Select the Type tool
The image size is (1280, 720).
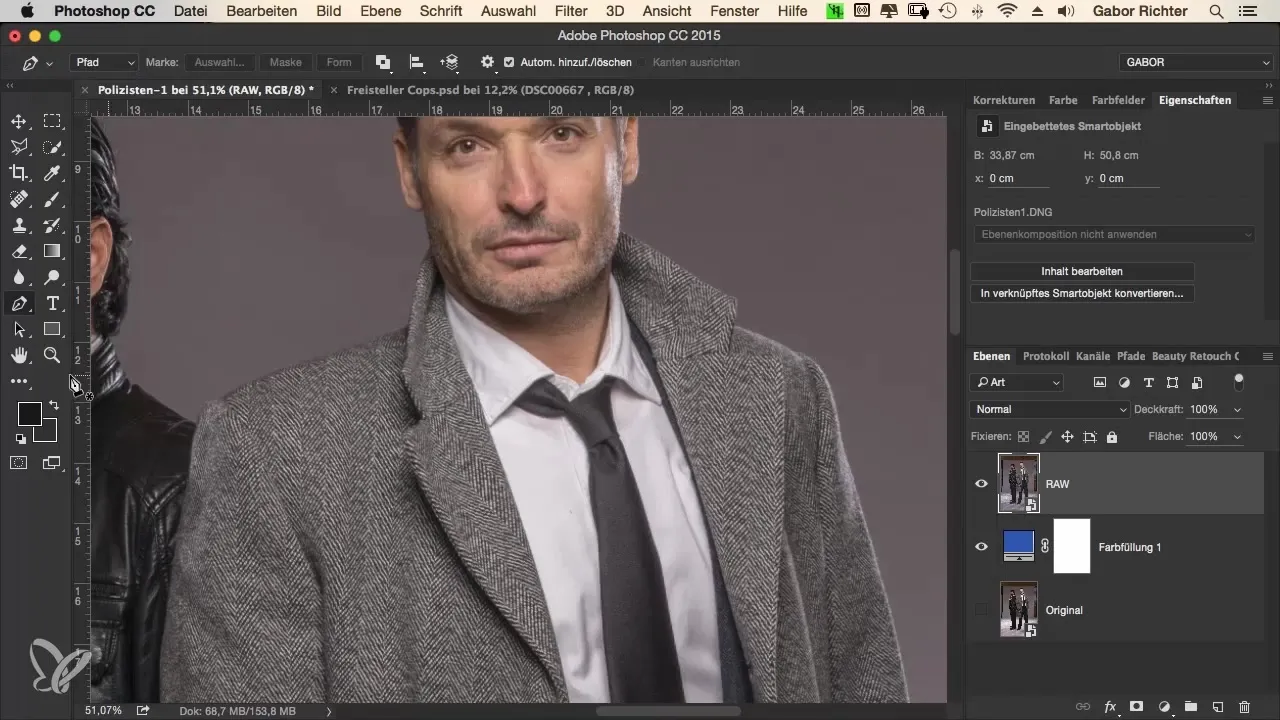[x=52, y=303]
